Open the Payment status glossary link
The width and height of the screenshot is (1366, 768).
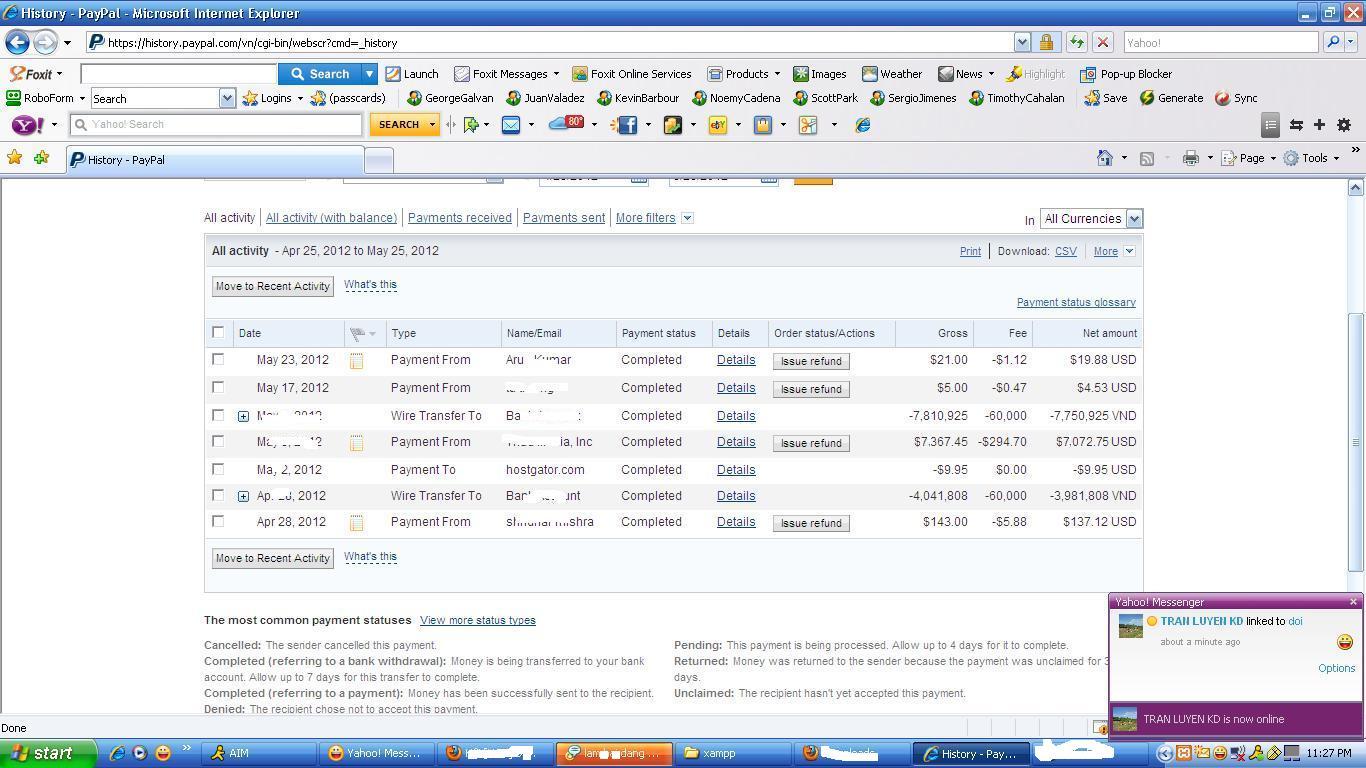point(1076,302)
